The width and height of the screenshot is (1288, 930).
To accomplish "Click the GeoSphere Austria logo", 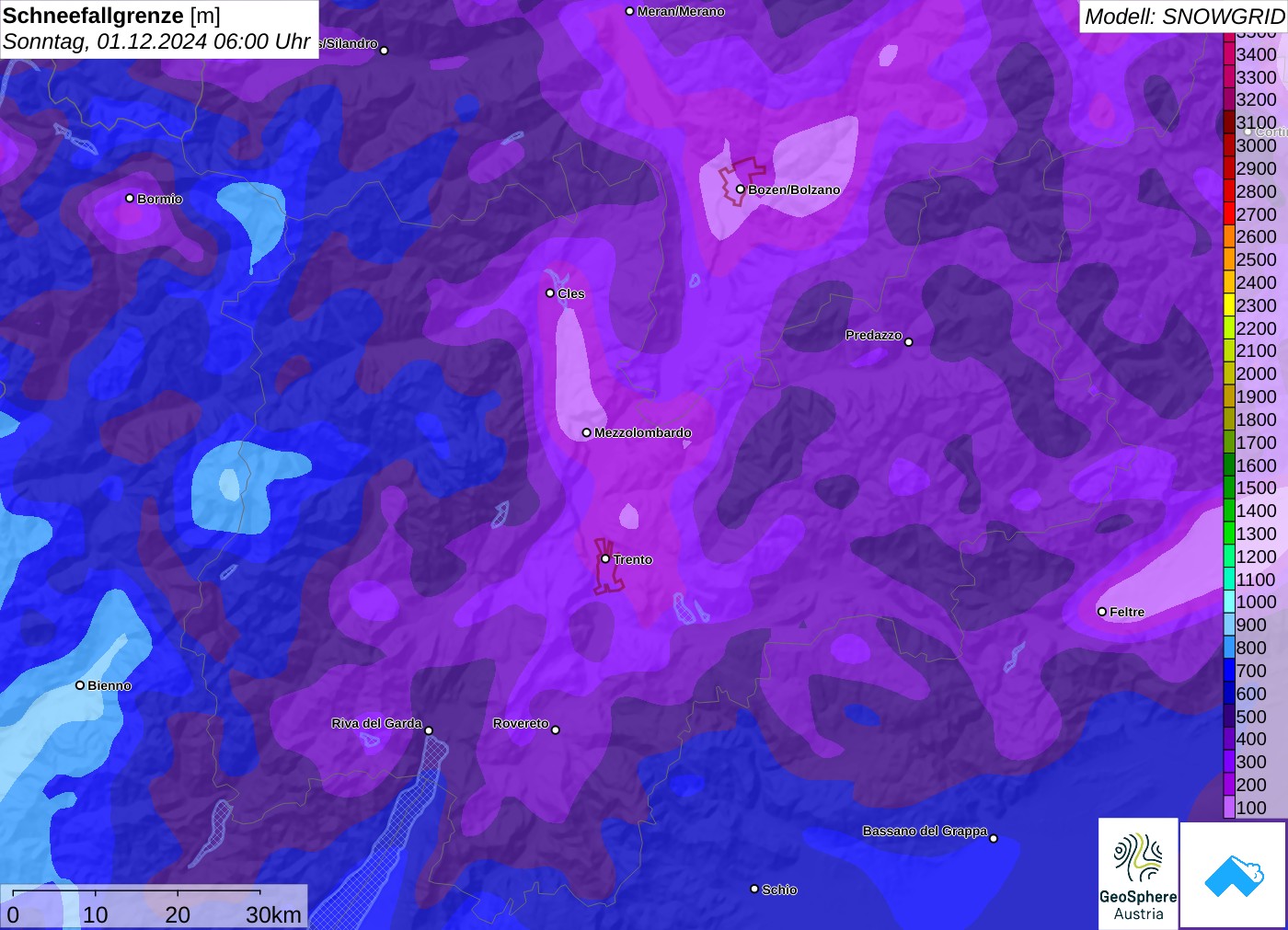I will [1138, 873].
